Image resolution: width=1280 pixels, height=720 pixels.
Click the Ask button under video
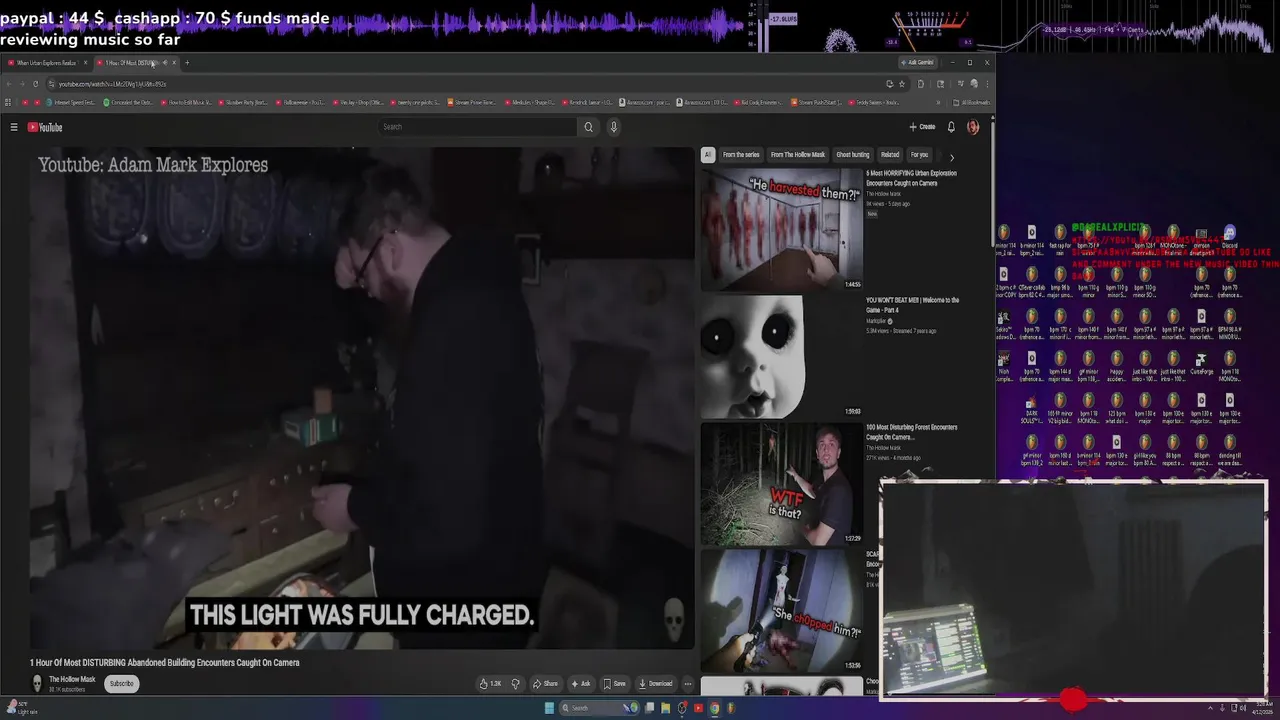(x=580, y=684)
